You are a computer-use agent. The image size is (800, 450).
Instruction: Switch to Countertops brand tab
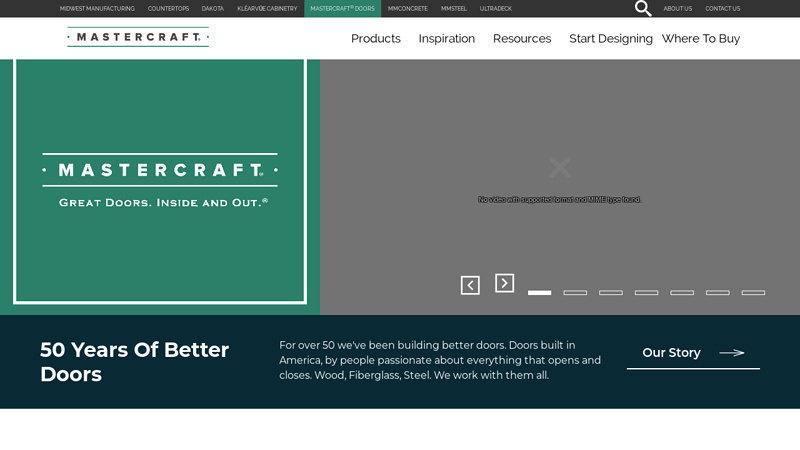tap(168, 9)
